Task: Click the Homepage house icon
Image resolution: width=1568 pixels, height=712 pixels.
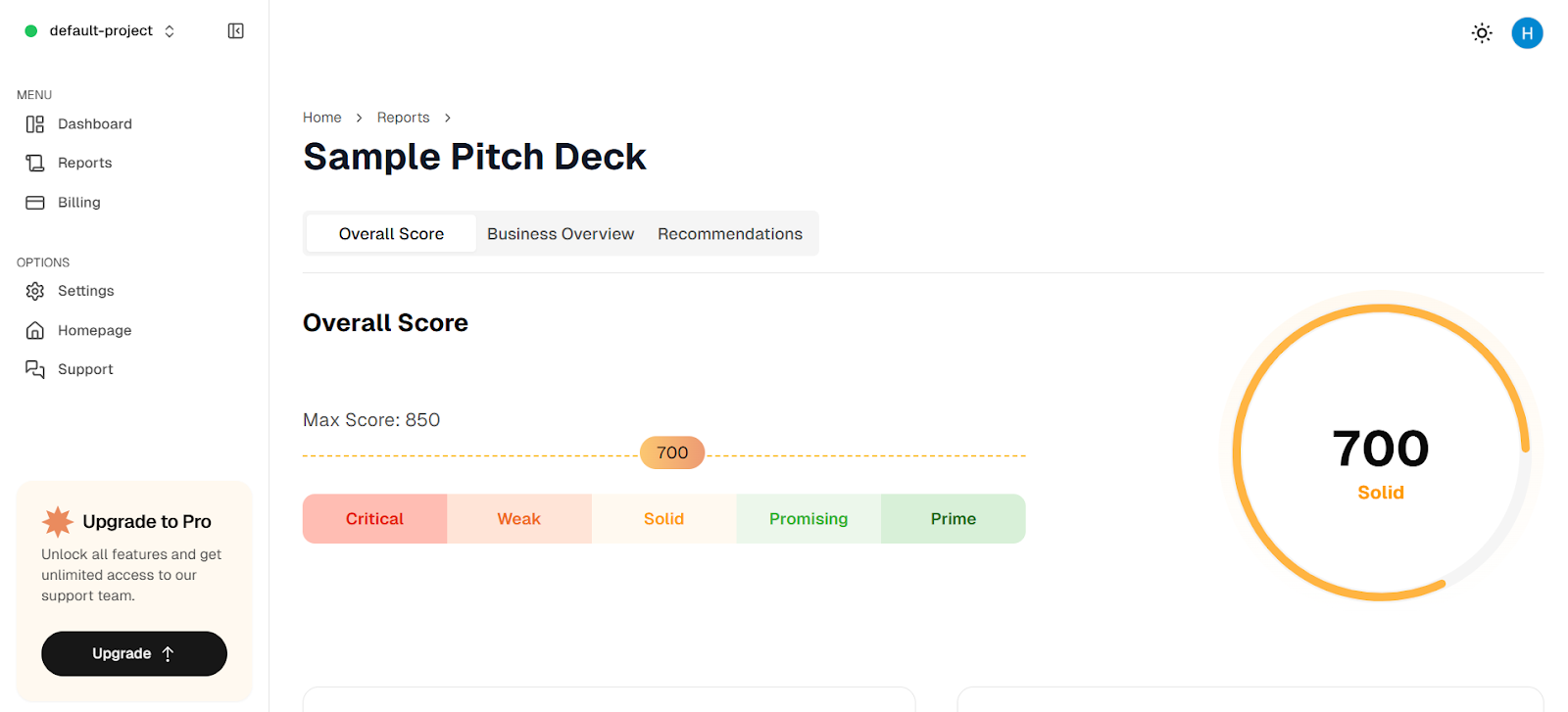Action: pyautogui.click(x=35, y=330)
